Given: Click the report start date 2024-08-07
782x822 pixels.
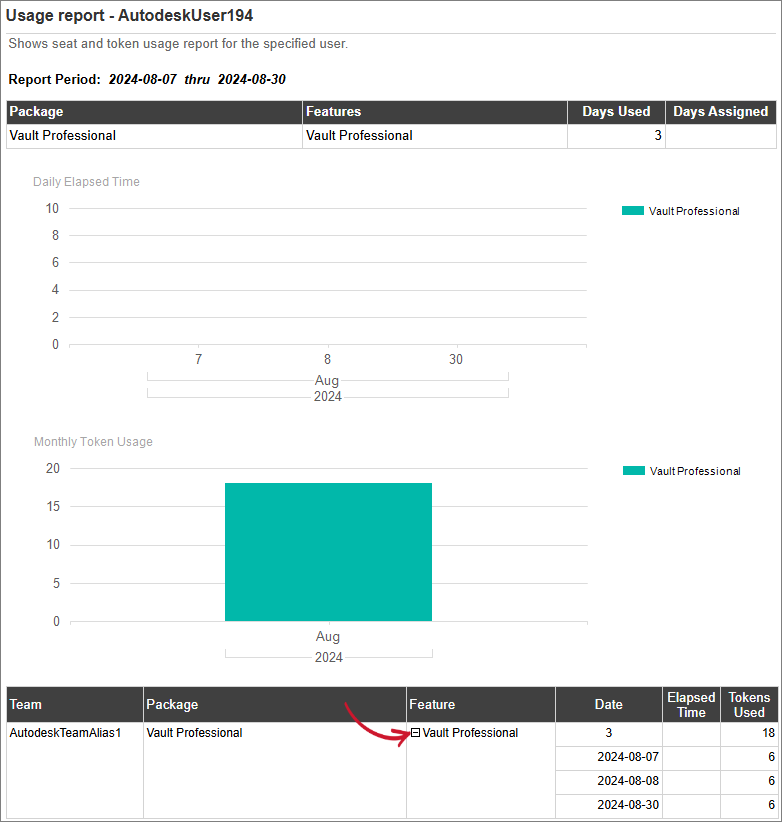Looking at the screenshot, I should pos(143,79).
